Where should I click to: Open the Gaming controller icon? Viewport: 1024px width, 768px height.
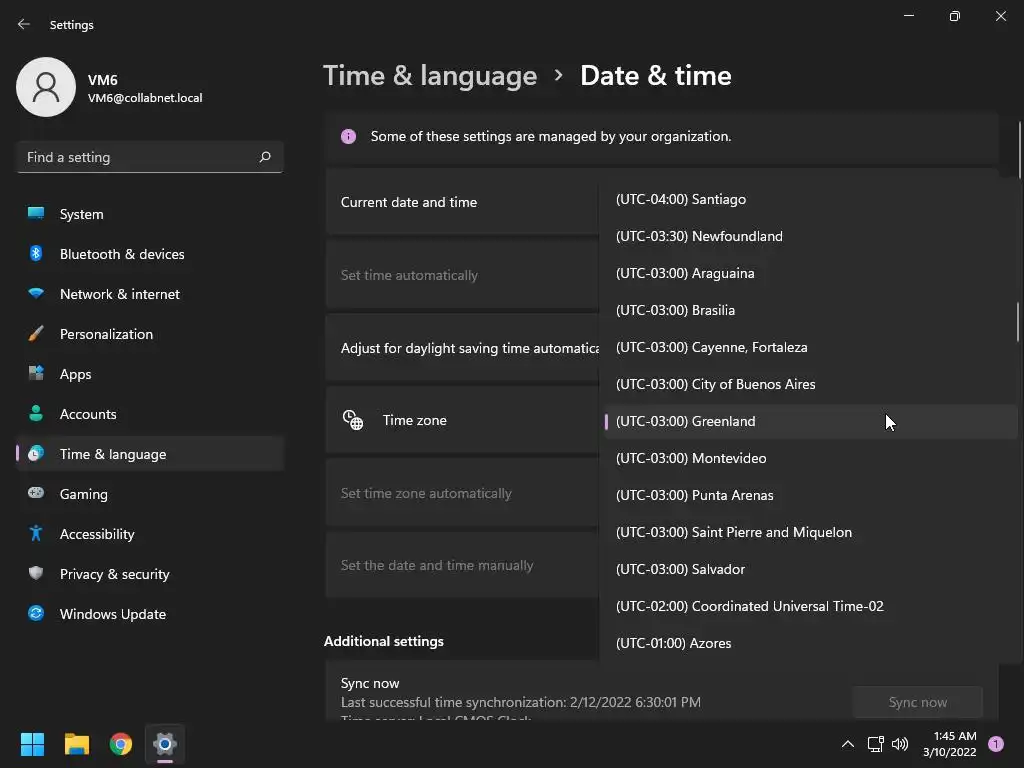tap(36, 493)
